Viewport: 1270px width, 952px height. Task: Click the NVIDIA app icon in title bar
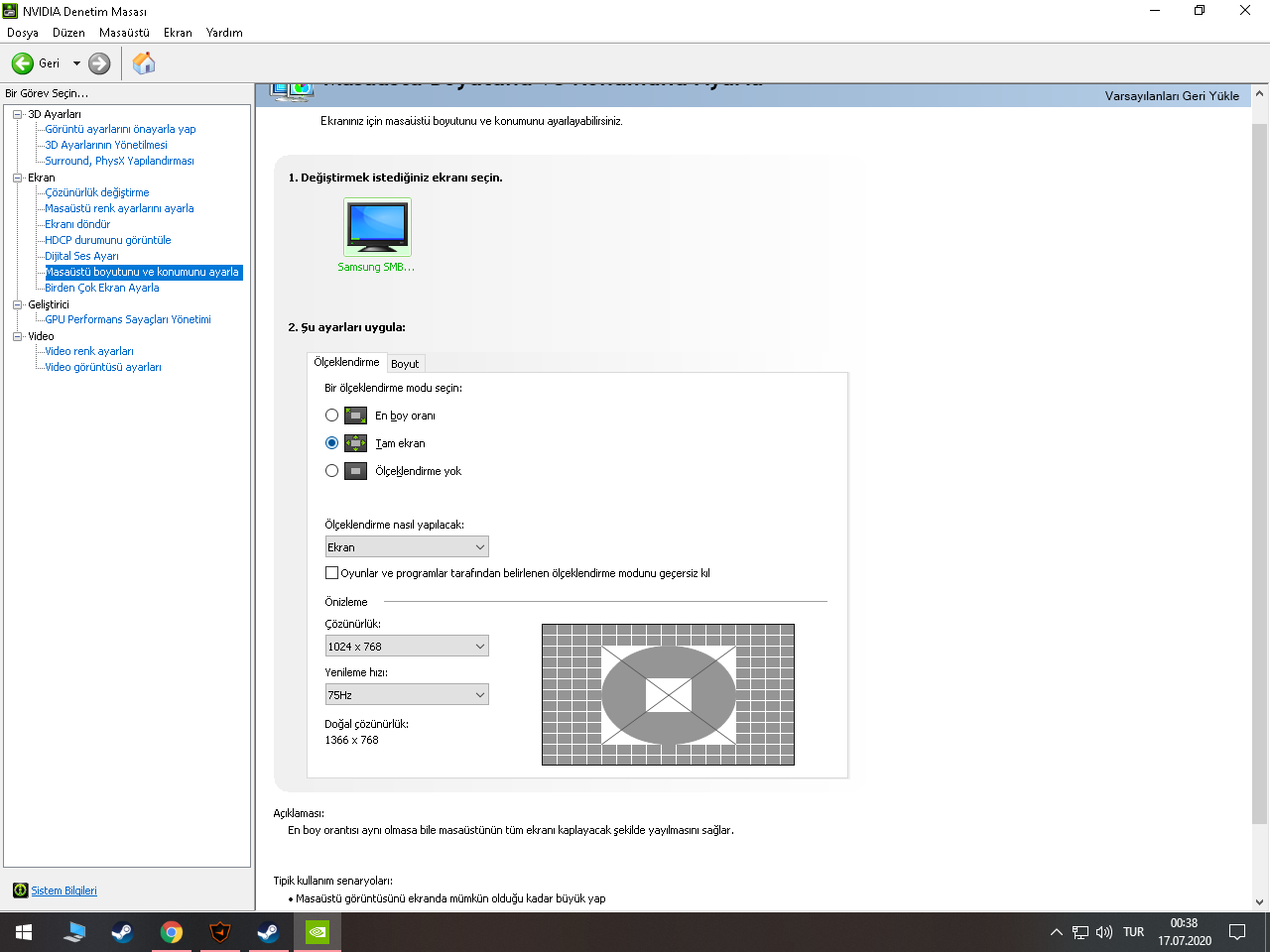(10, 11)
